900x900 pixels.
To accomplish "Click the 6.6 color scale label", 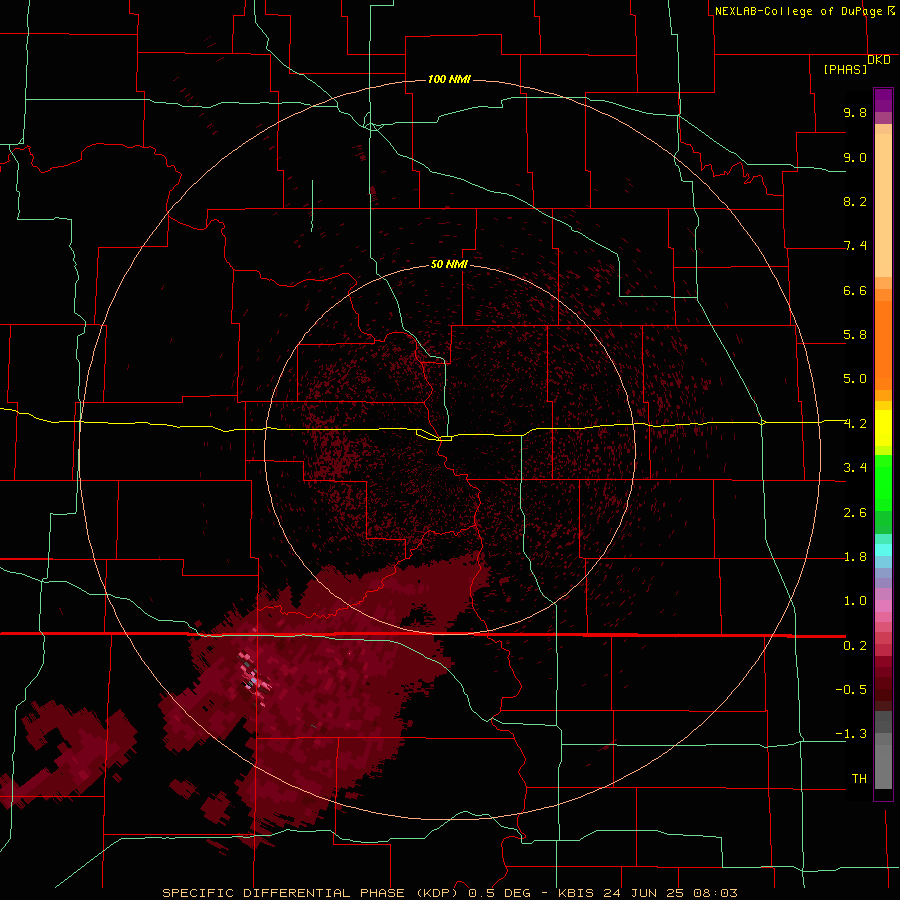I will pos(855,290).
